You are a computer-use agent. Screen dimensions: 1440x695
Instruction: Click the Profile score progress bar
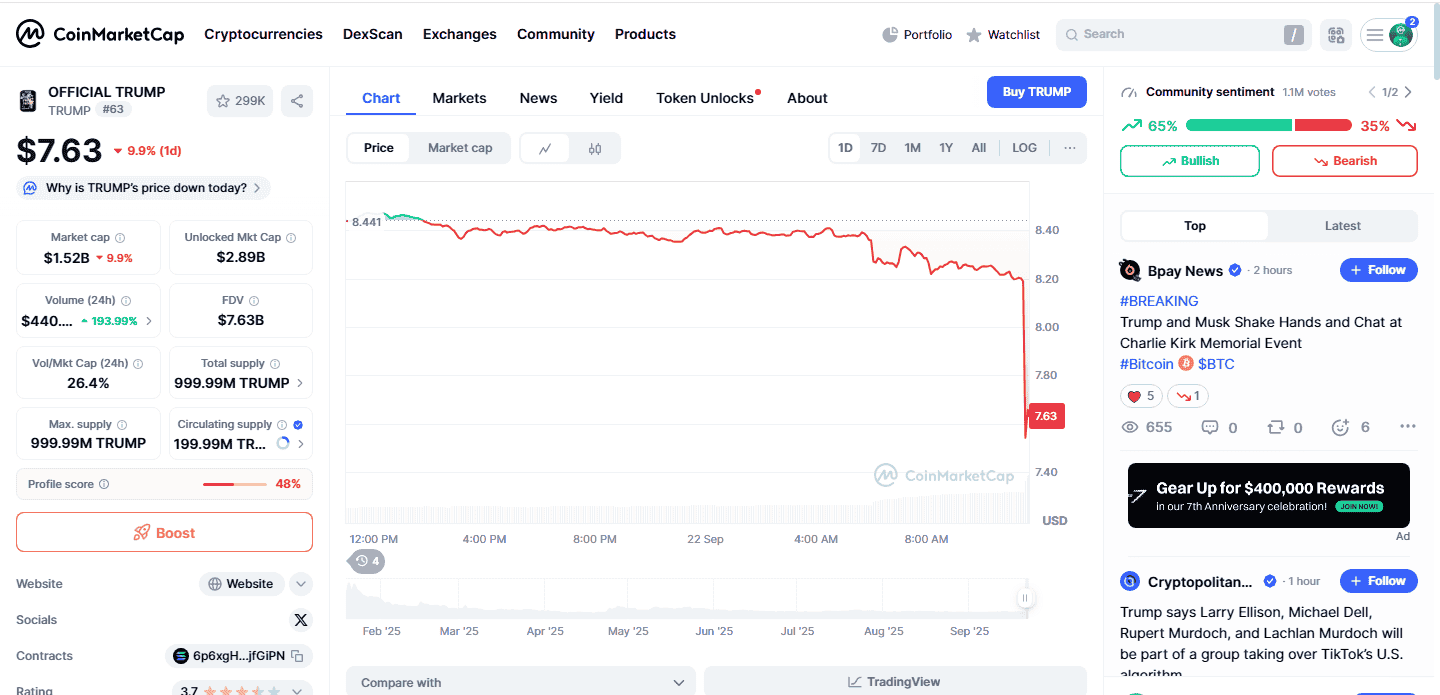pos(235,484)
